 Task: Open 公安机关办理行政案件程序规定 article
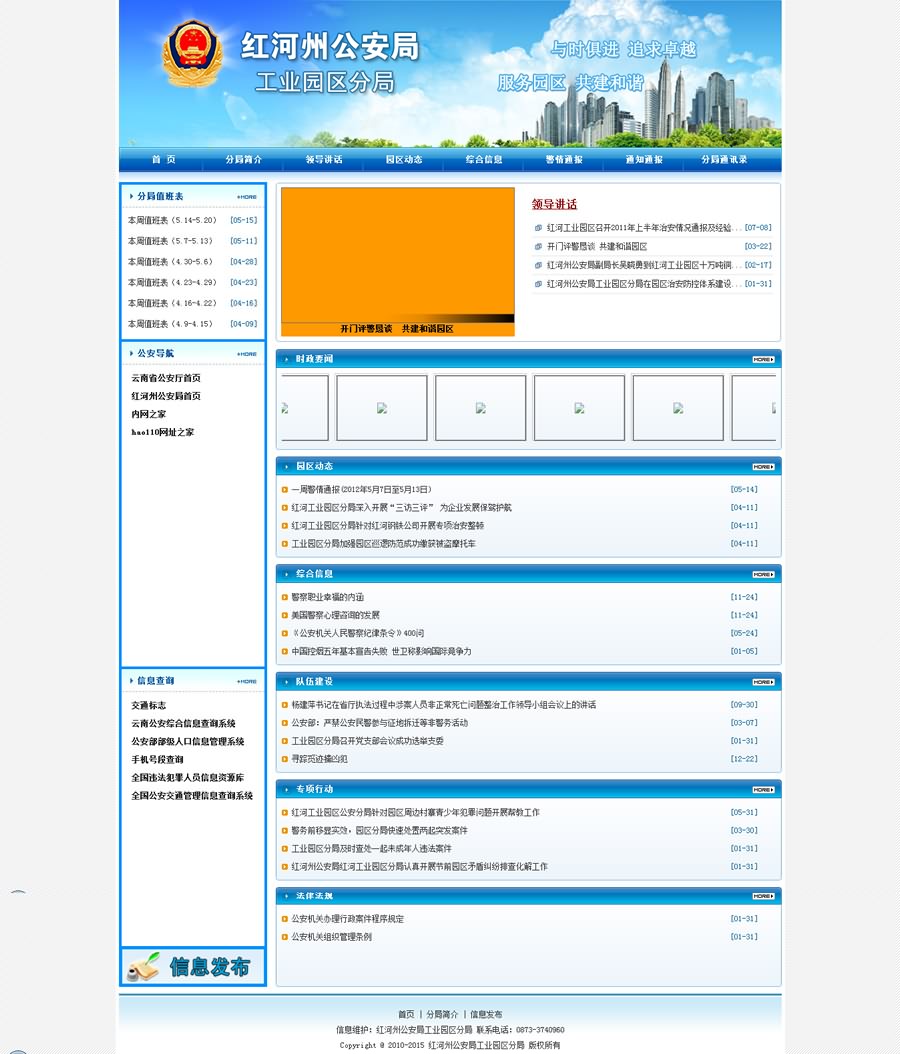(347, 919)
